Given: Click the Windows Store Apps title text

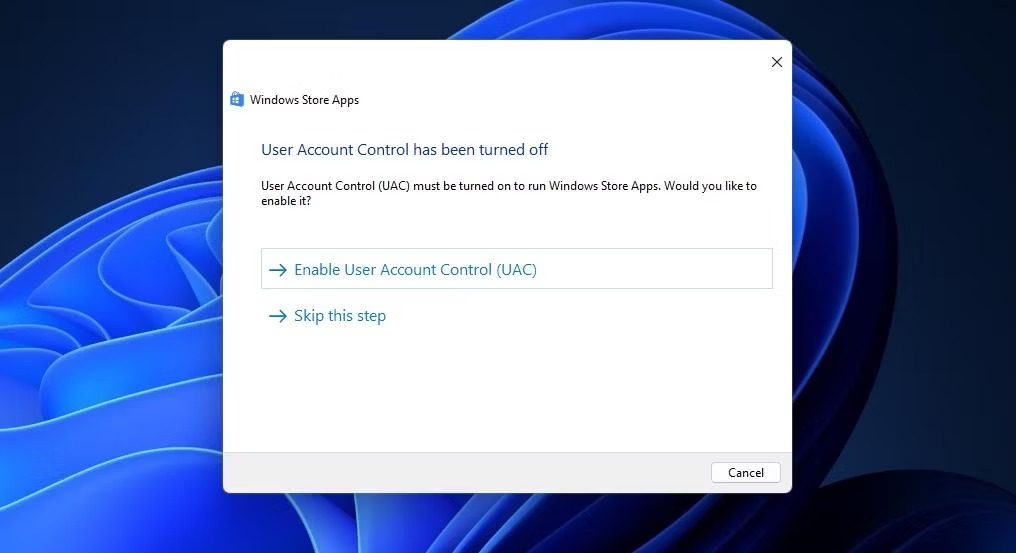Looking at the screenshot, I should pyautogui.click(x=305, y=100).
